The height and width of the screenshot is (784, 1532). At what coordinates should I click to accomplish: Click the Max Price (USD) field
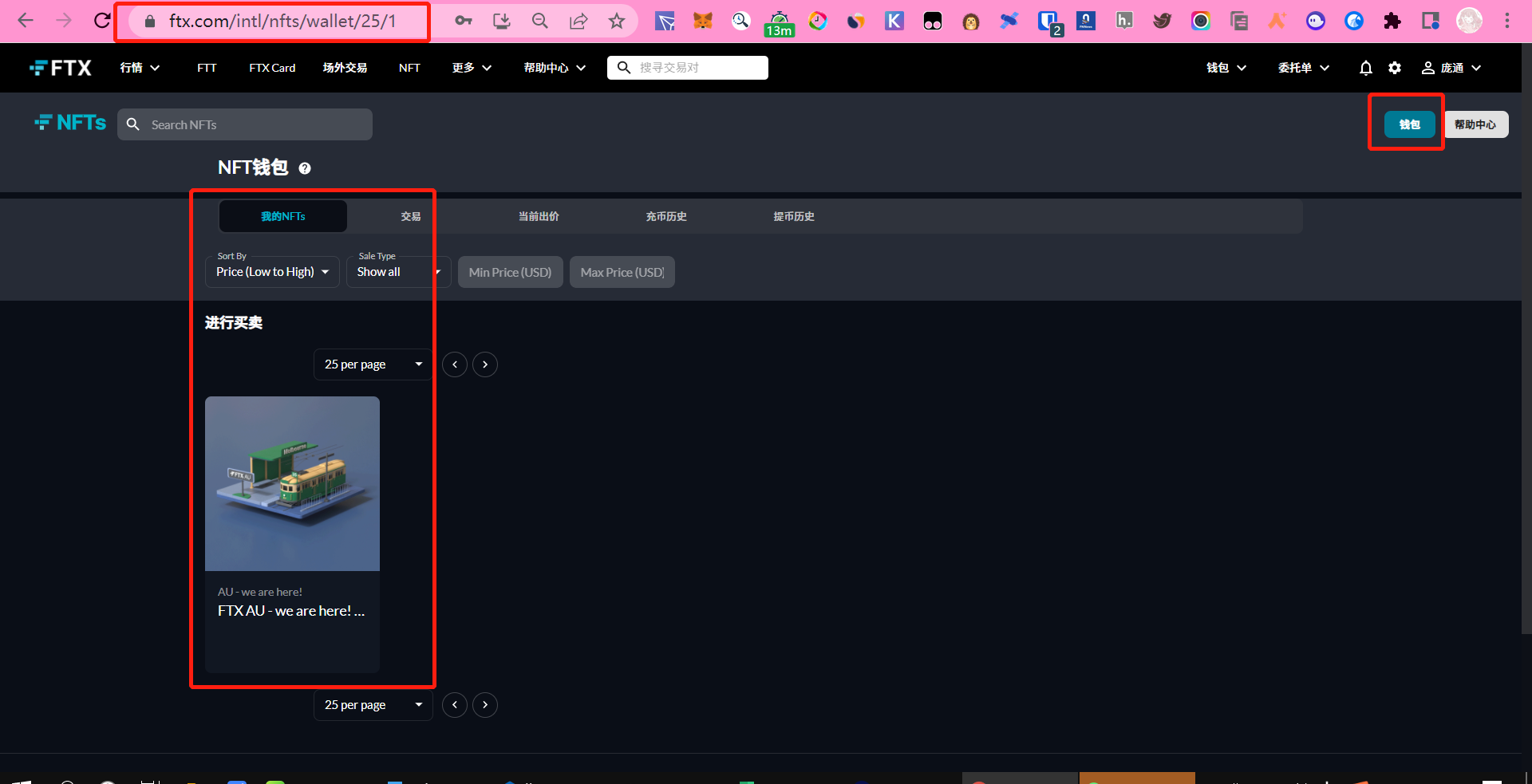point(622,272)
